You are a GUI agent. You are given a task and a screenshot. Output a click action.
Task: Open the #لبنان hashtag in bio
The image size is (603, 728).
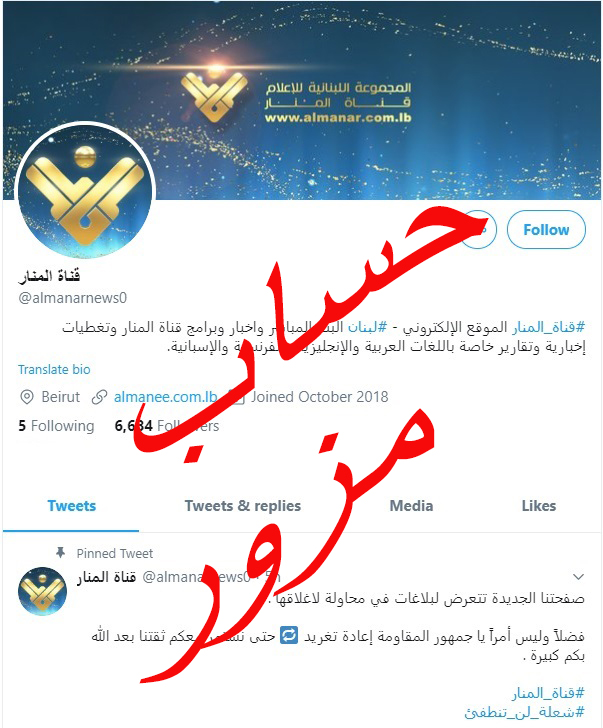click(367, 327)
